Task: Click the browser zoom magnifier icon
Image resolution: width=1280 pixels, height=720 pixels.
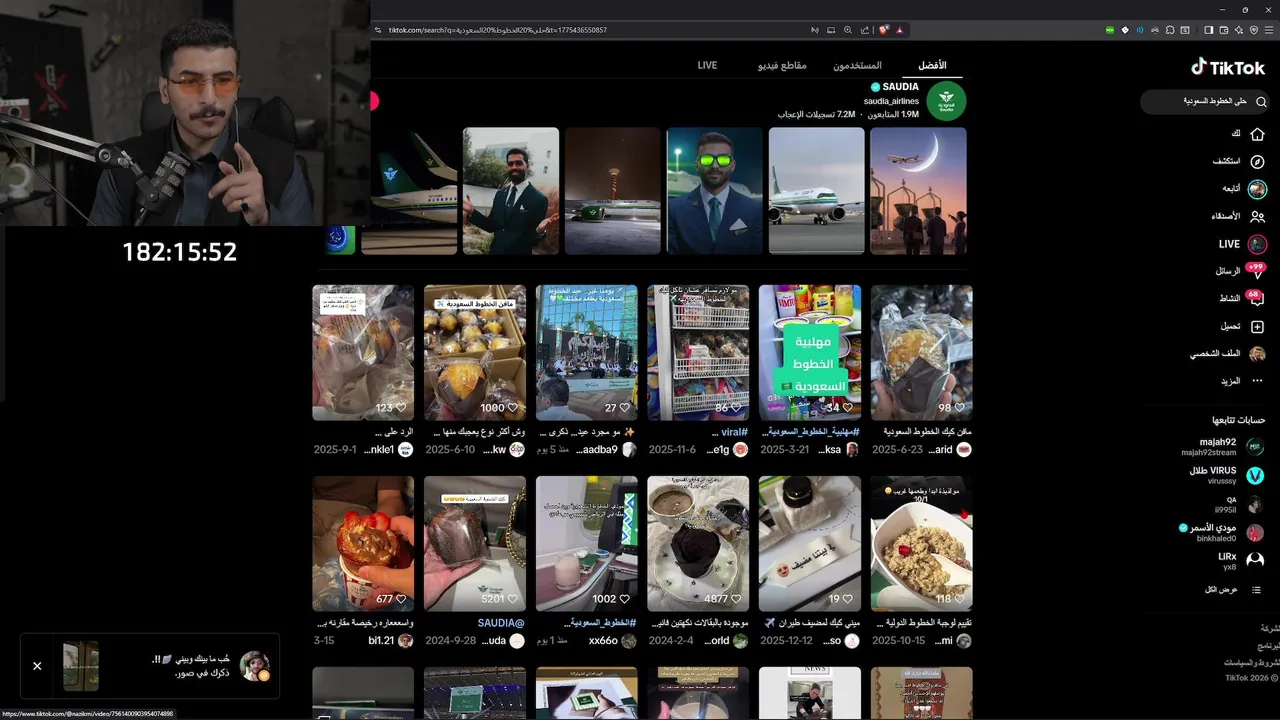Action: (x=848, y=30)
